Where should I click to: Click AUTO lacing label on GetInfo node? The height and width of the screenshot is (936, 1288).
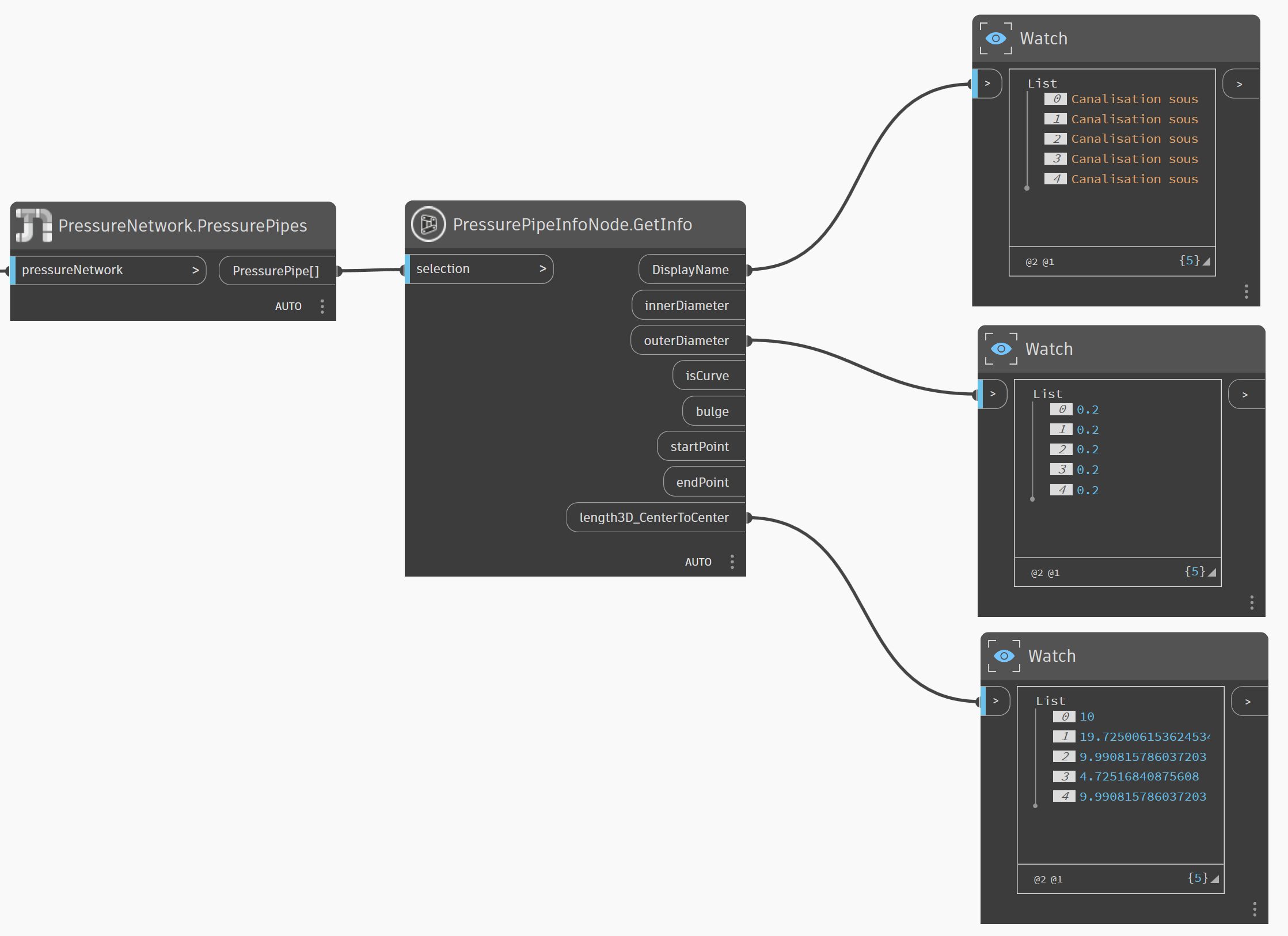[698, 562]
